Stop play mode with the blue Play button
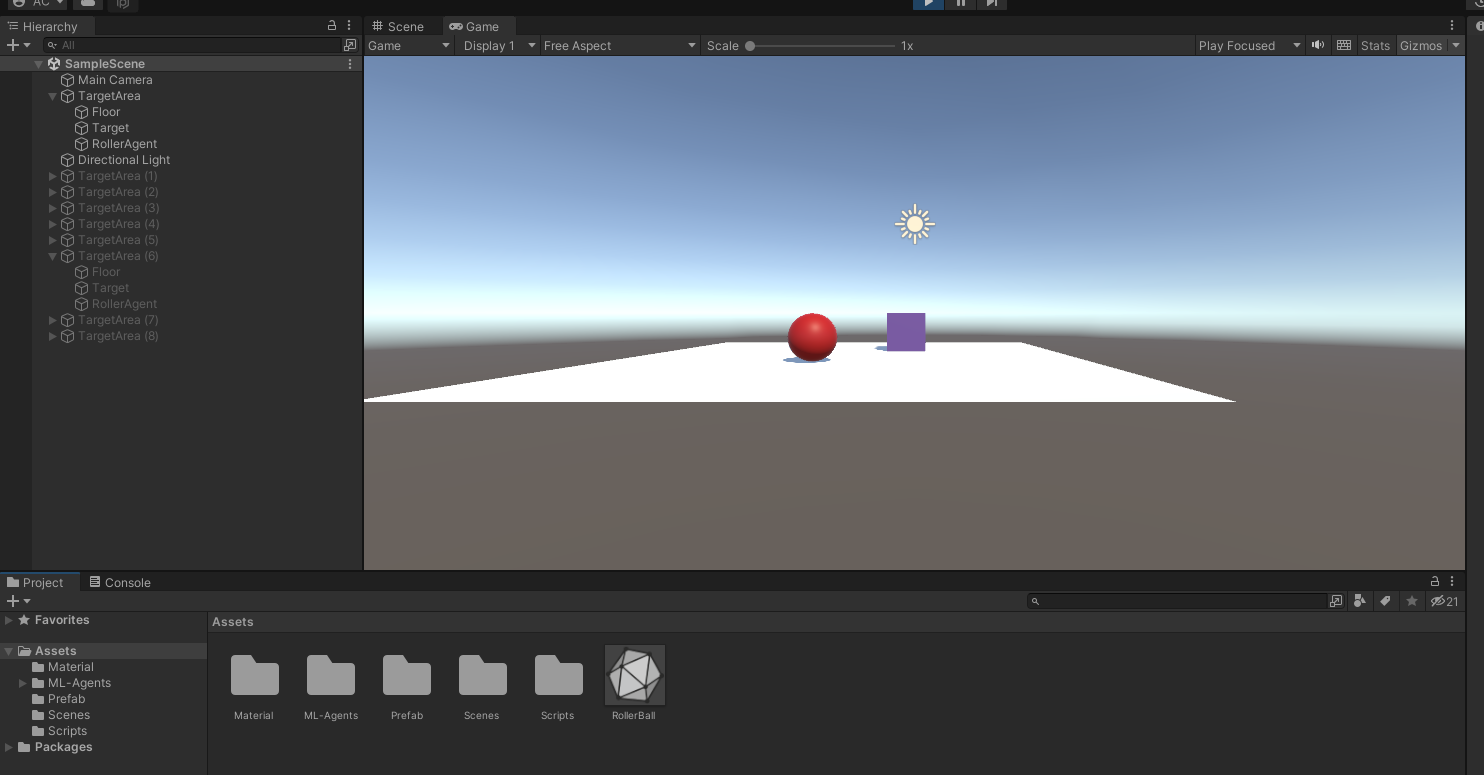1484x775 pixels. click(929, 4)
